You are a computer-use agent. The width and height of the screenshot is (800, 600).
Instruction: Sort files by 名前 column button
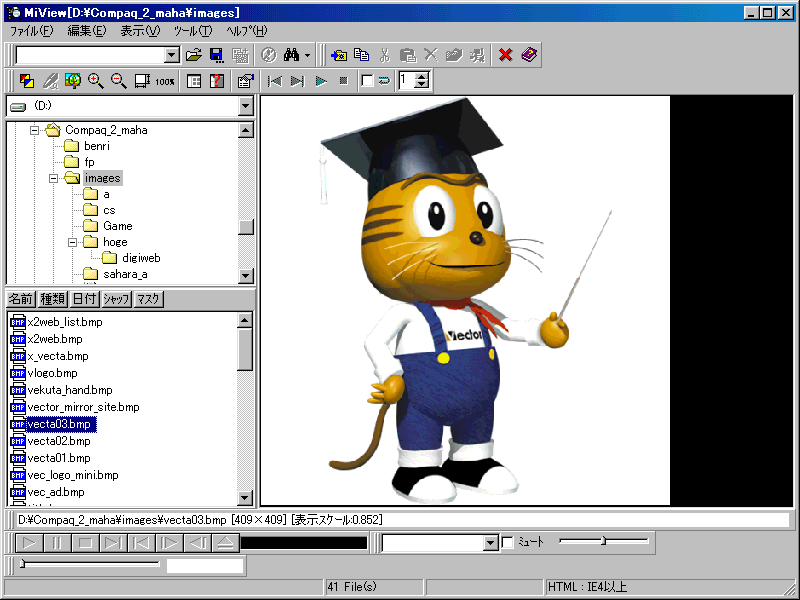[x=21, y=299]
